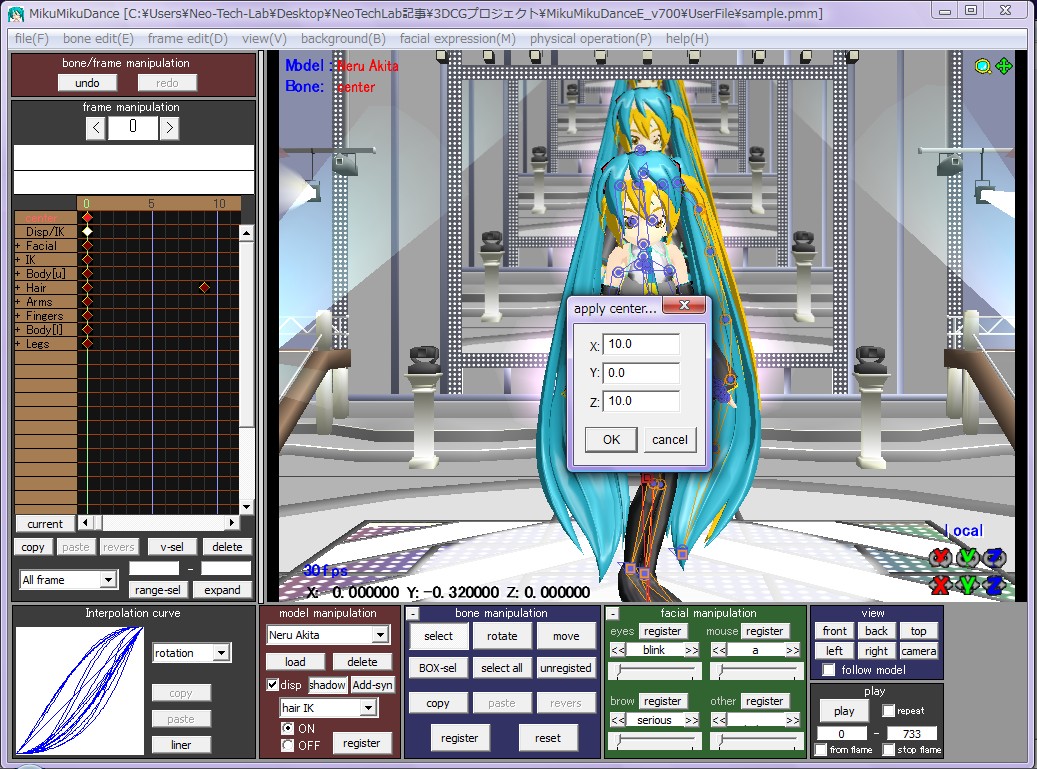Click the magnifier zoom view icon
The width and height of the screenshot is (1037, 769).
pos(983,67)
